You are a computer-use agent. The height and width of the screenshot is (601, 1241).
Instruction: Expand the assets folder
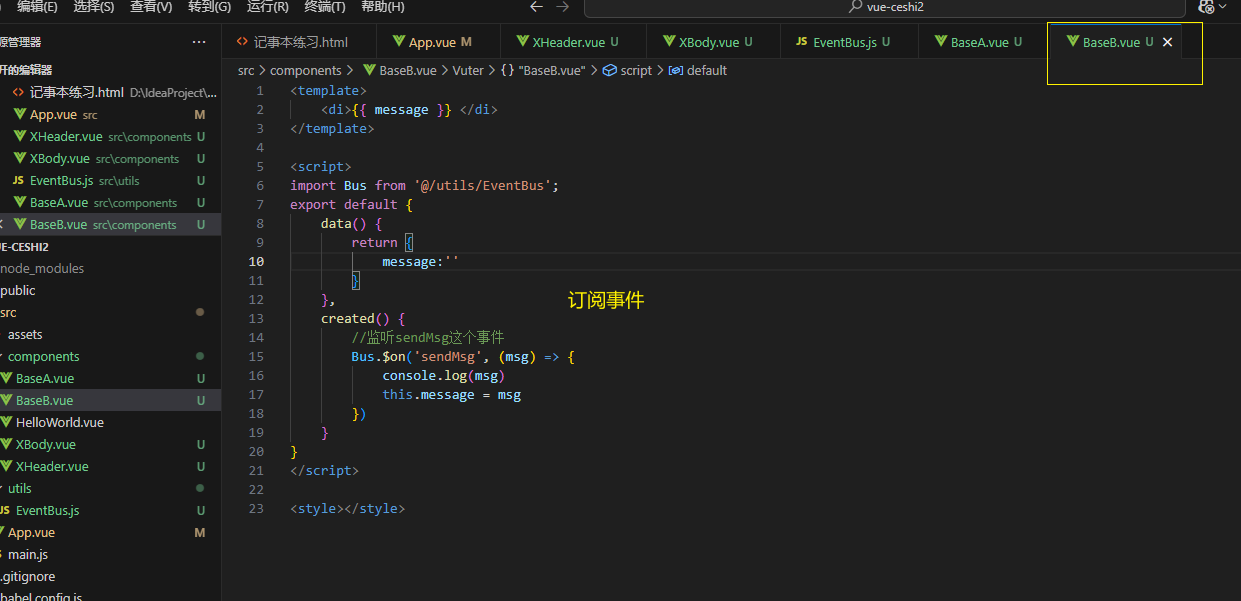tap(110, 334)
